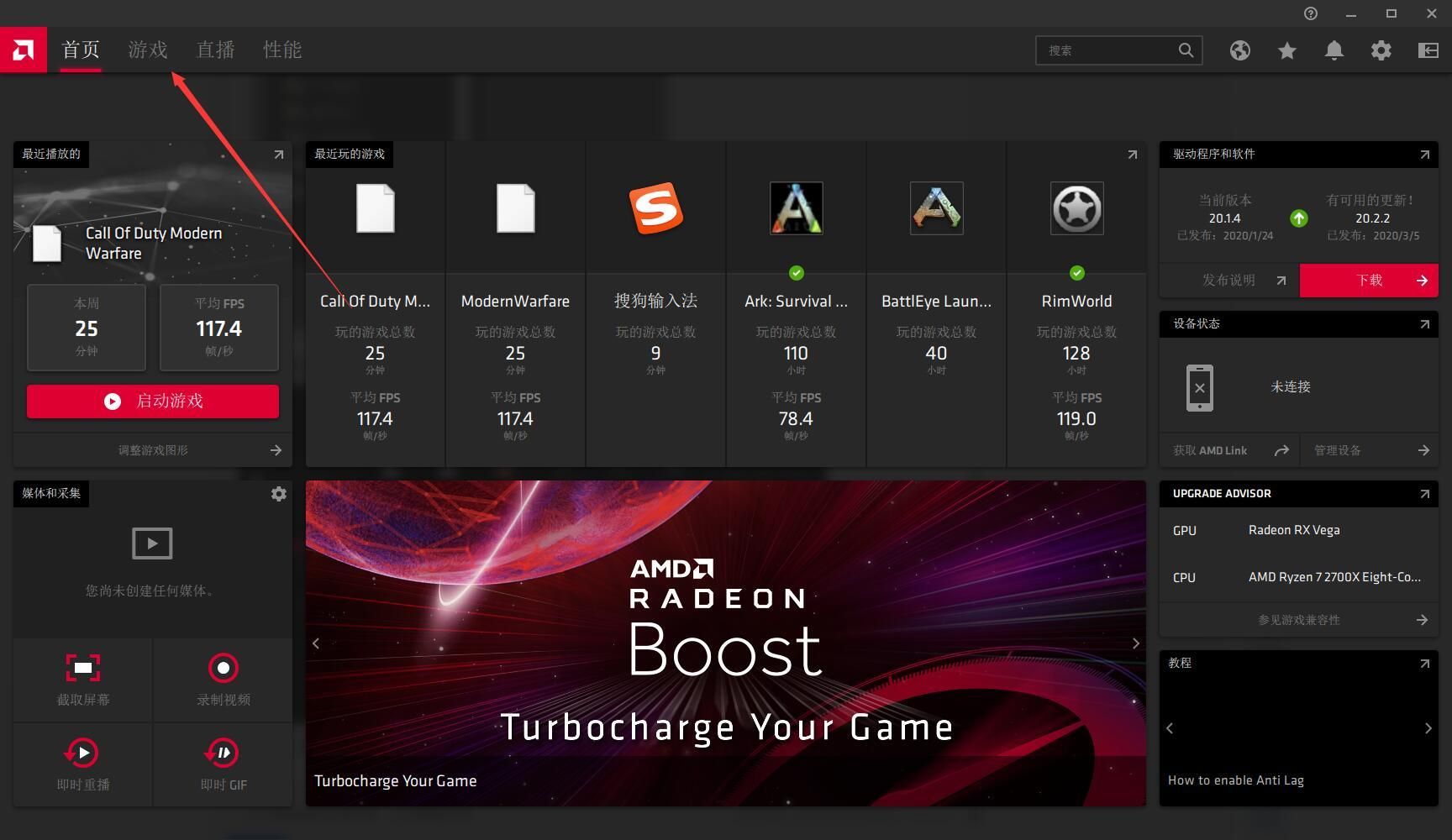
Task: Open the web browser globe icon
Action: click(1239, 50)
